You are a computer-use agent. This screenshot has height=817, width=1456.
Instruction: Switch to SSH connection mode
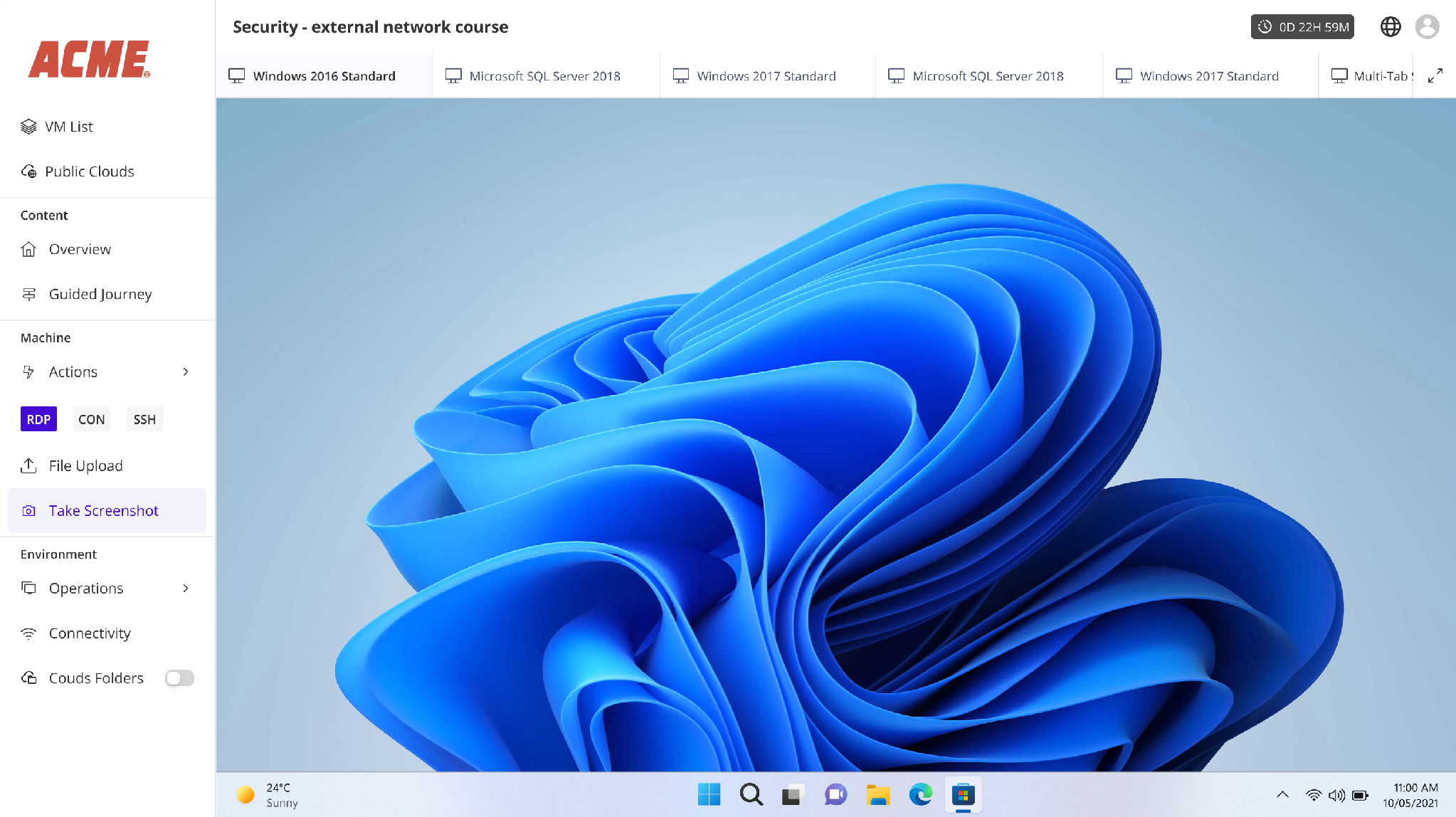[144, 419]
